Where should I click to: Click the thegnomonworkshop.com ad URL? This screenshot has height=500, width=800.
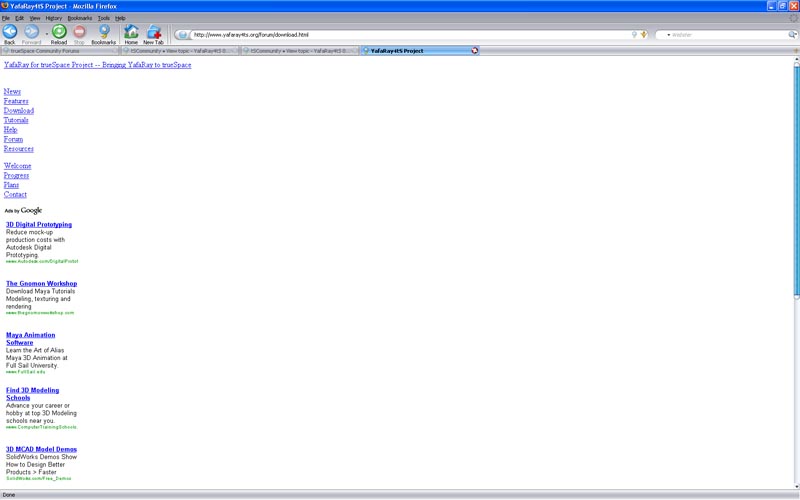pyautogui.click(x=40, y=313)
